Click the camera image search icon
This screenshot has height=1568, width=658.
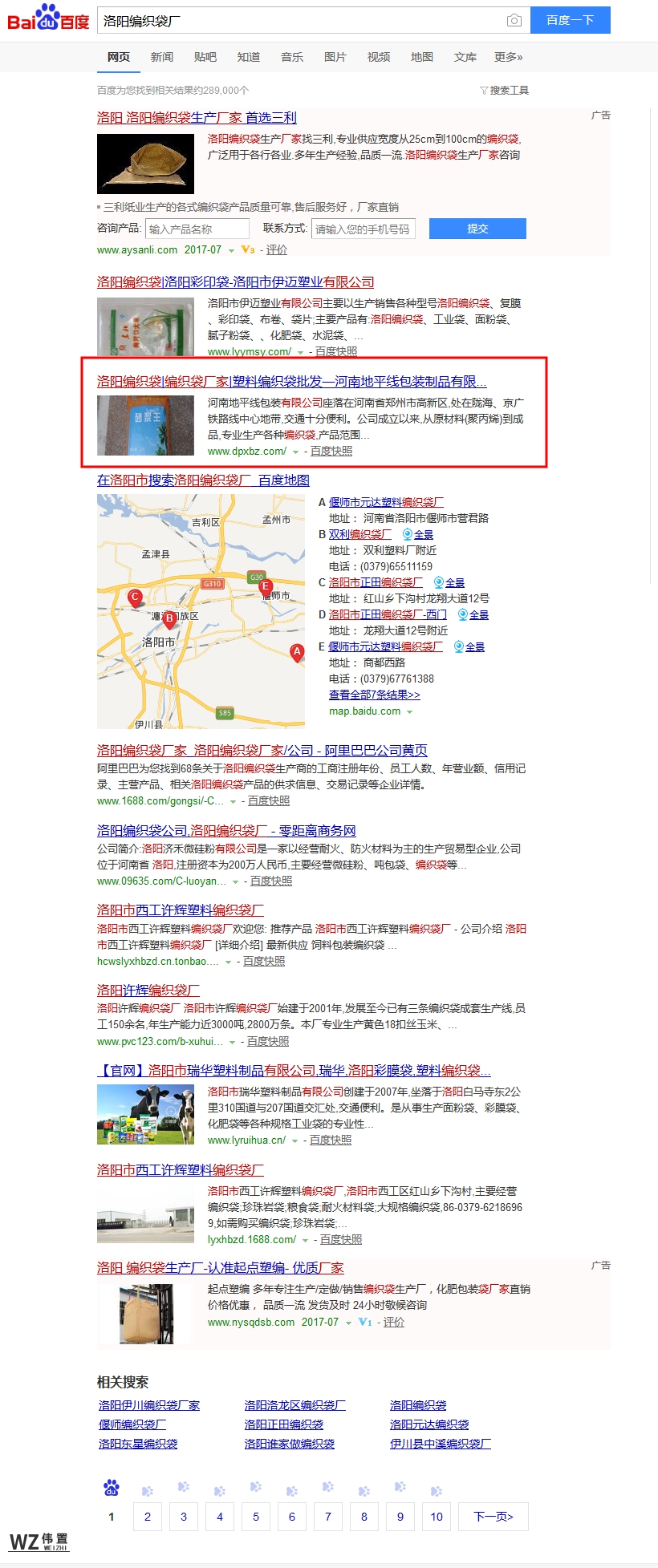coord(514,20)
